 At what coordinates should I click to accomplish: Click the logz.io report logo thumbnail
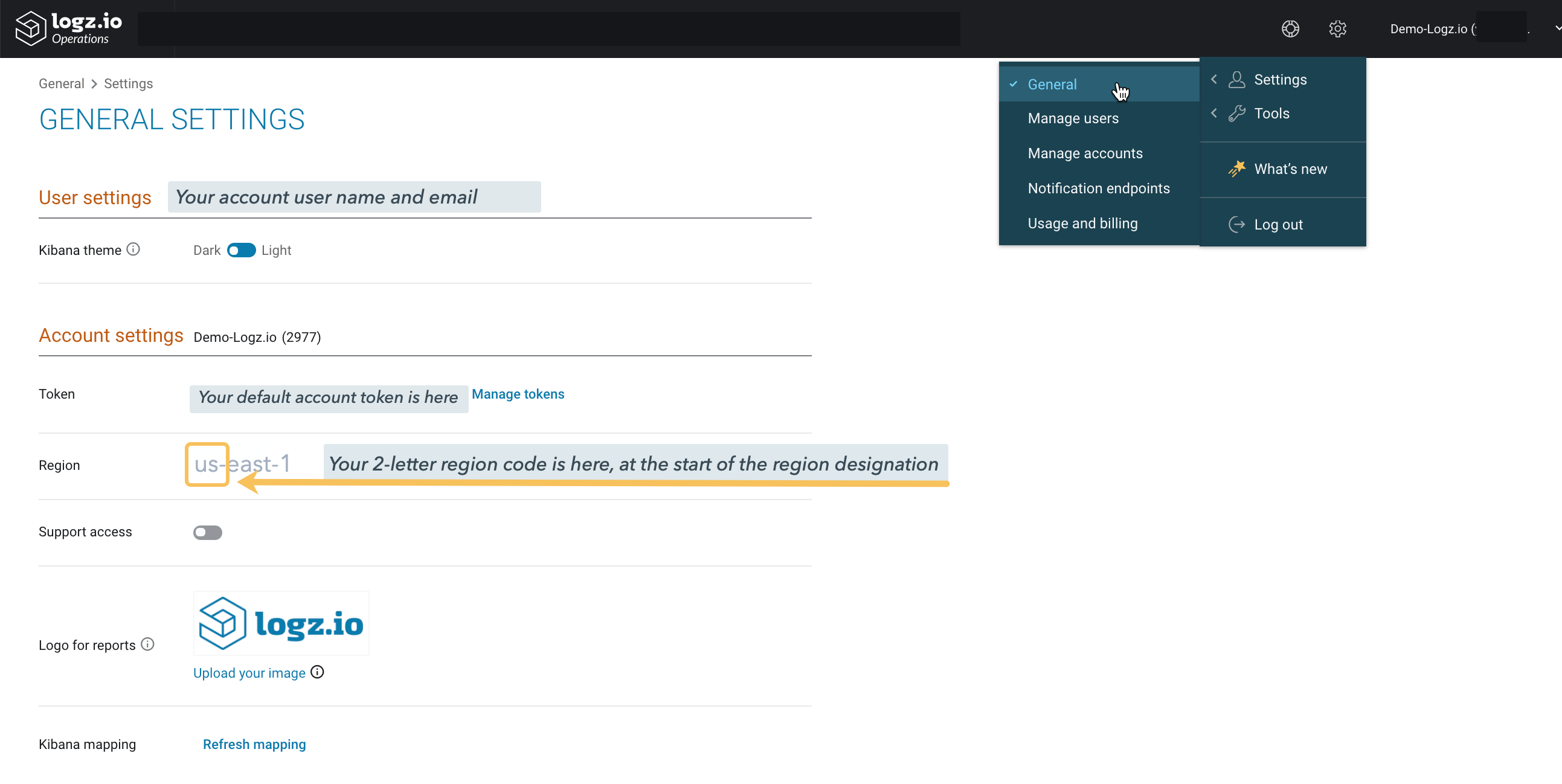281,623
